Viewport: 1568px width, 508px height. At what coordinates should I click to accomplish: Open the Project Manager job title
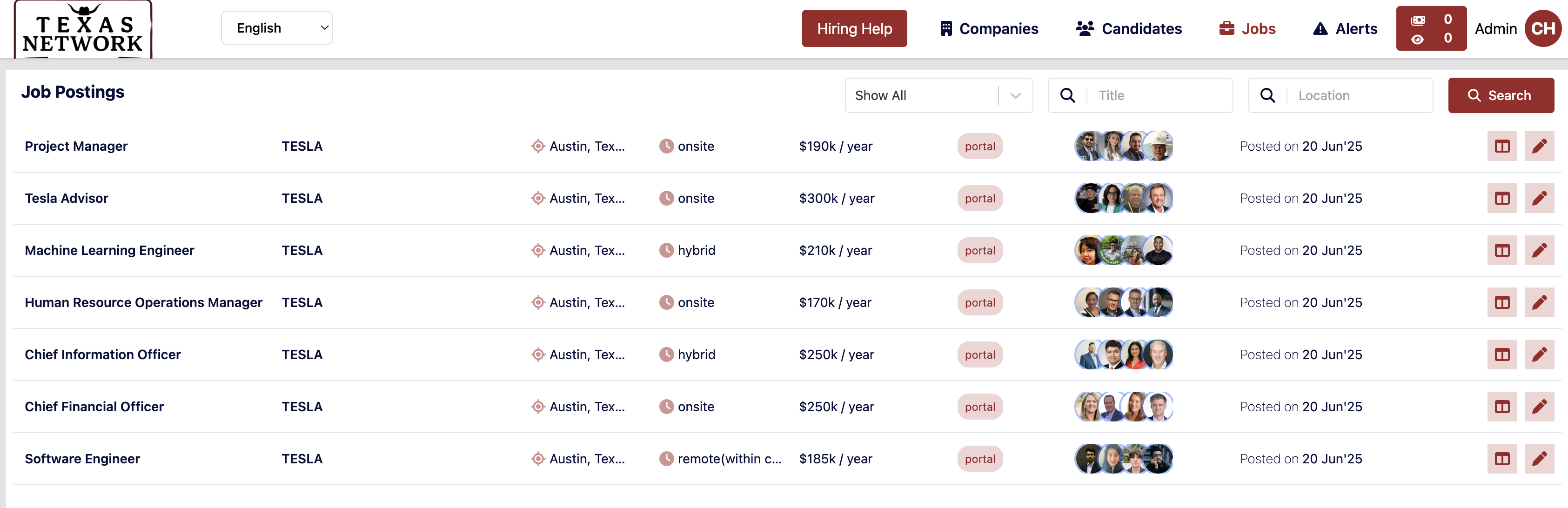pos(76,146)
